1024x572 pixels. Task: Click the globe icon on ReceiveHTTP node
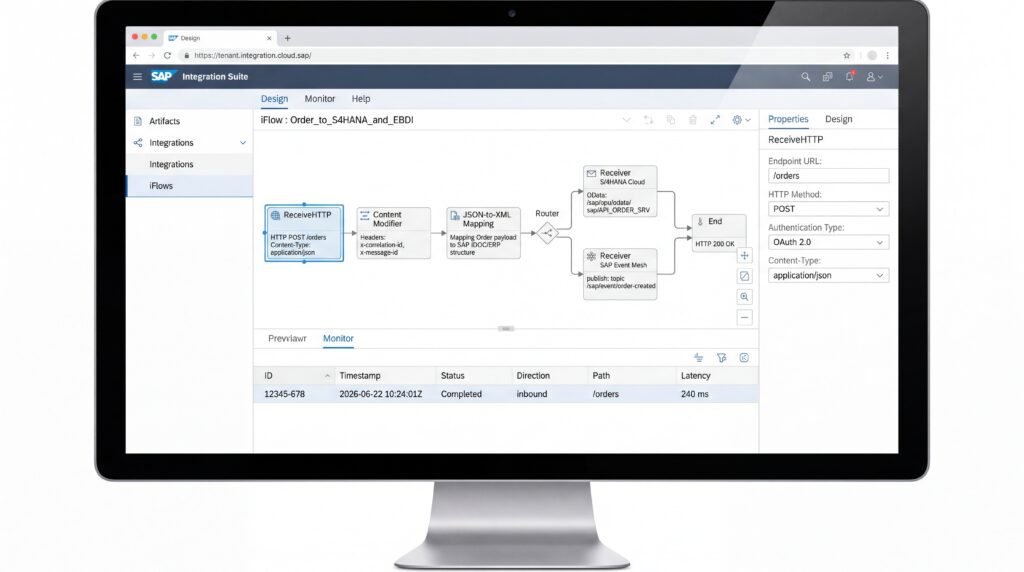pos(276,215)
